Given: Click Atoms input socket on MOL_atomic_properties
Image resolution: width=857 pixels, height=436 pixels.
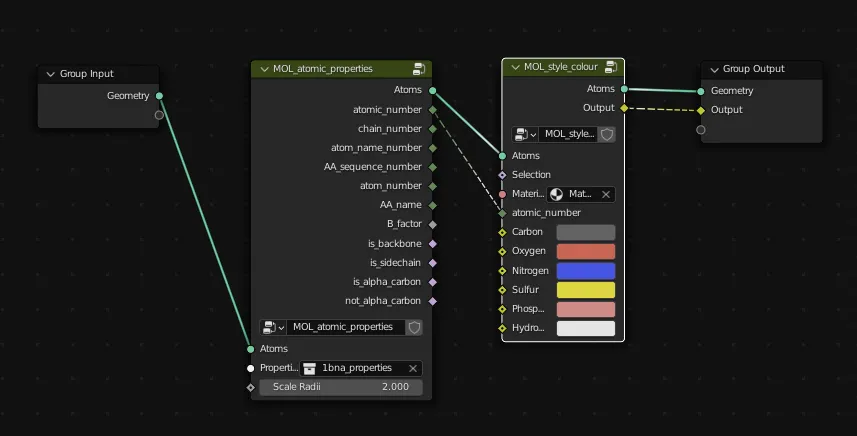Looking at the screenshot, I should tap(250, 349).
